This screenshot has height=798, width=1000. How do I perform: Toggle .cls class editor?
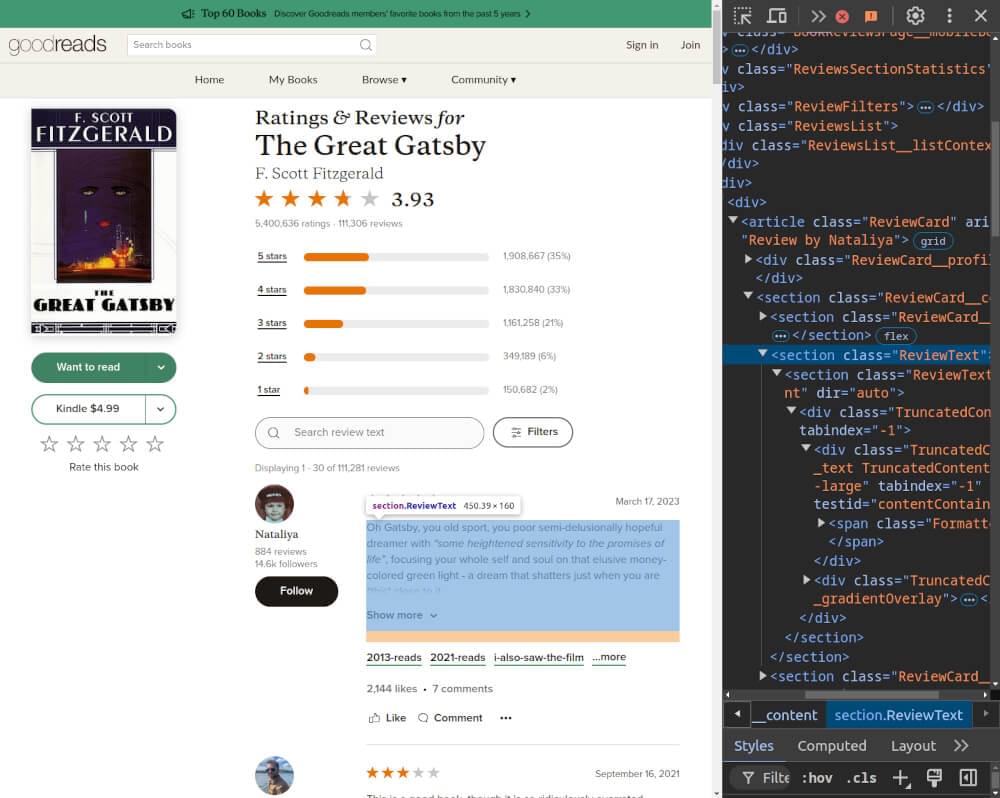(x=861, y=777)
